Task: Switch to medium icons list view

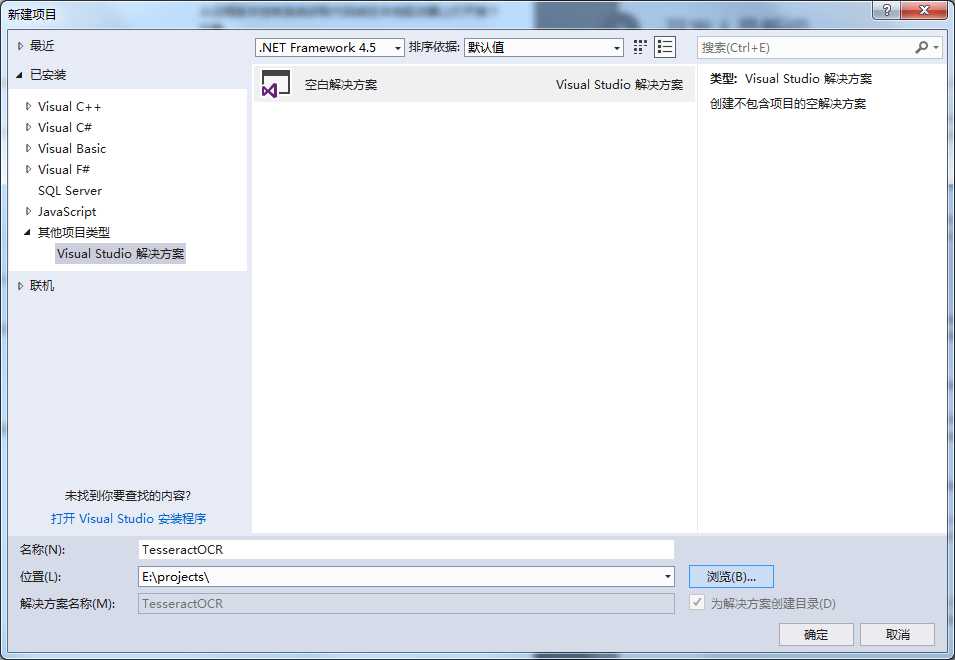Action: tap(665, 47)
